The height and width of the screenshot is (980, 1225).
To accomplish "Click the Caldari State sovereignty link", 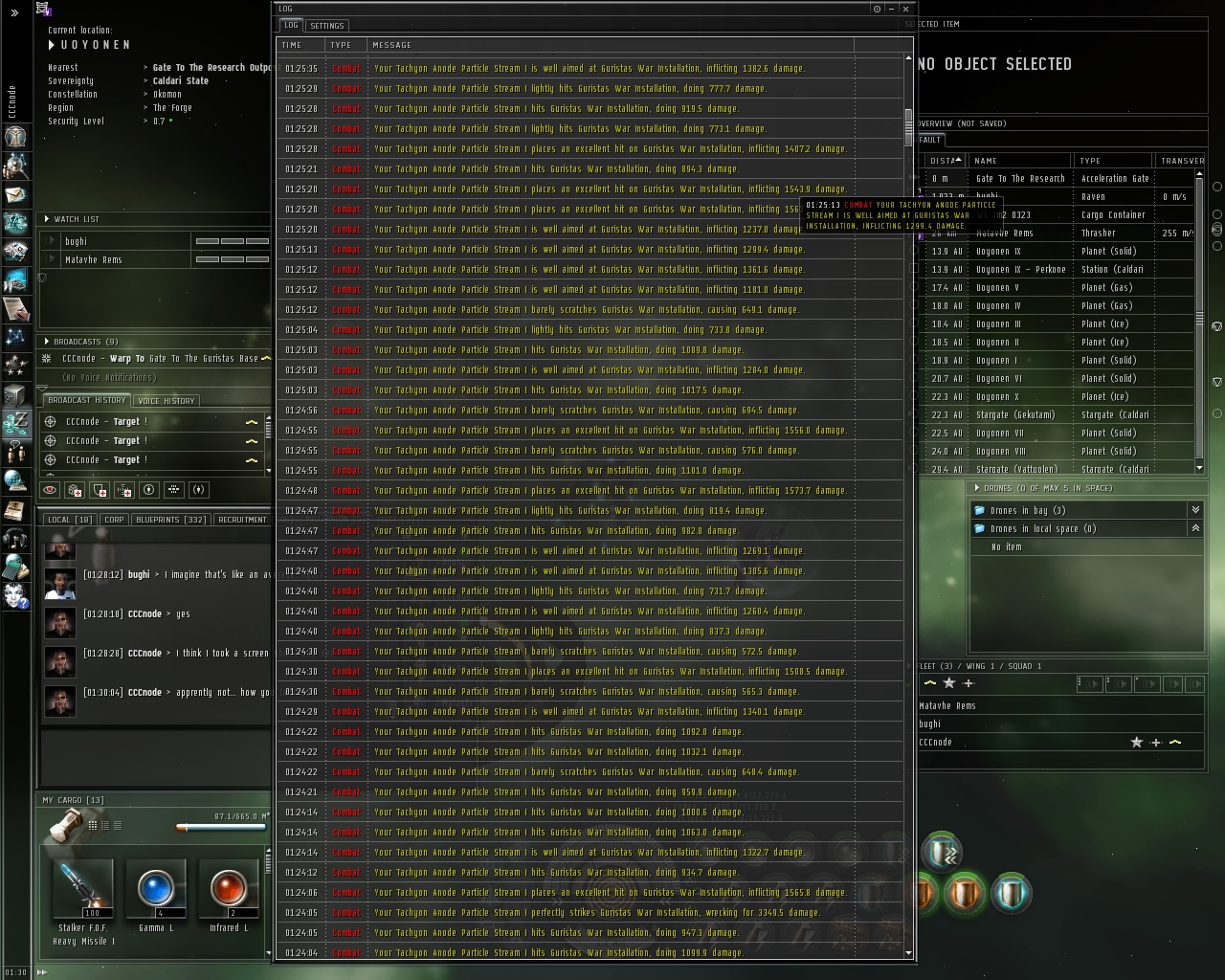I will tap(181, 81).
